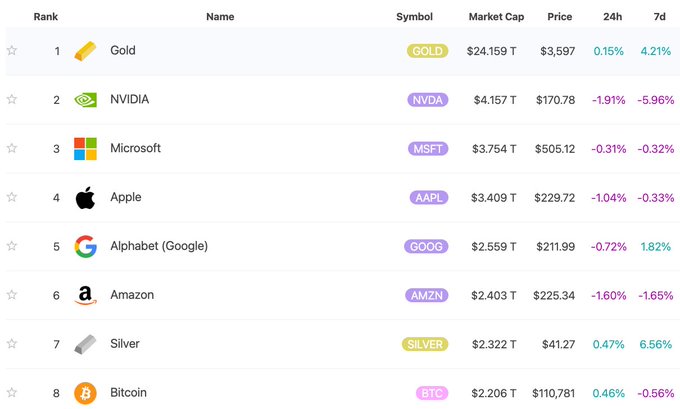
Task: Star the Amazon row
Action: point(12,295)
